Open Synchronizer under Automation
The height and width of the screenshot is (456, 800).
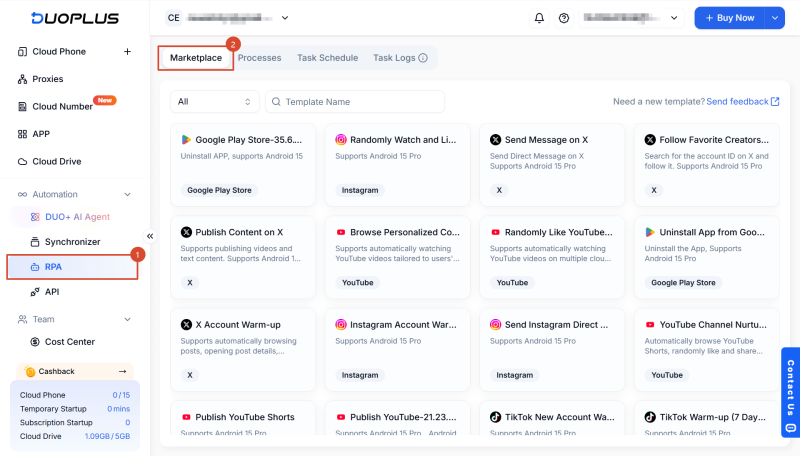pyautogui.click(x=71, y=242)
